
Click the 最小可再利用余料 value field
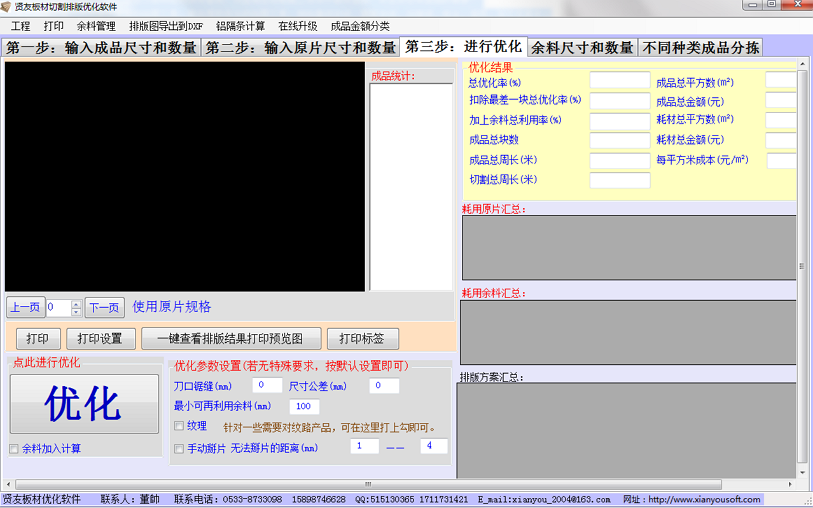(304, 406)
